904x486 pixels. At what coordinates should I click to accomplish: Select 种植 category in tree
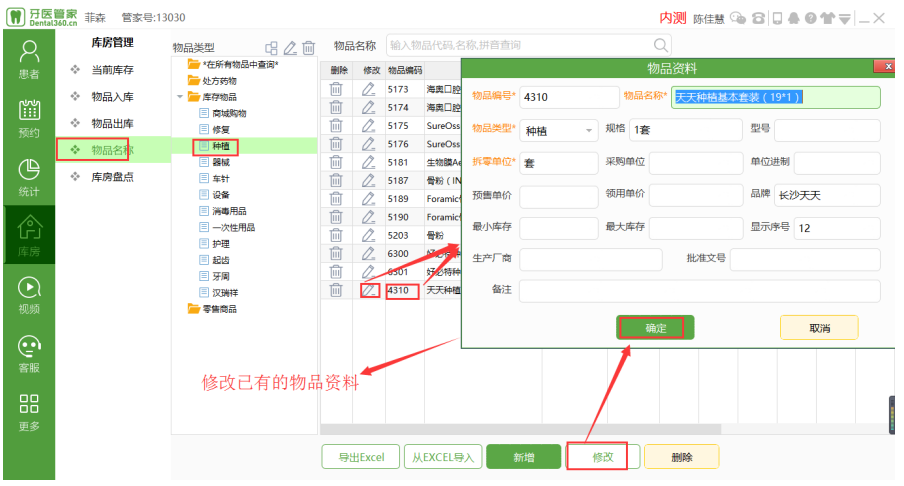click(x=215, y=146)
